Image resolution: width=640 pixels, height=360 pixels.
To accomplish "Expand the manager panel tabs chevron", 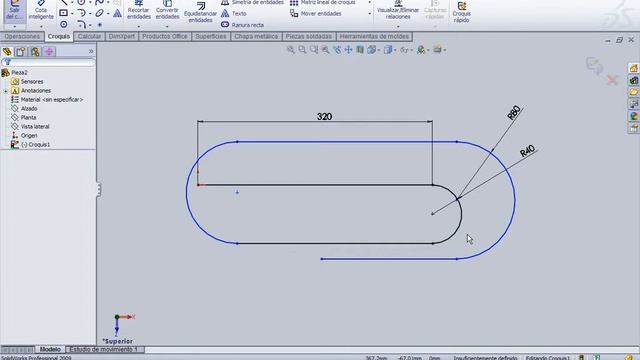I will tap(91, 51).
